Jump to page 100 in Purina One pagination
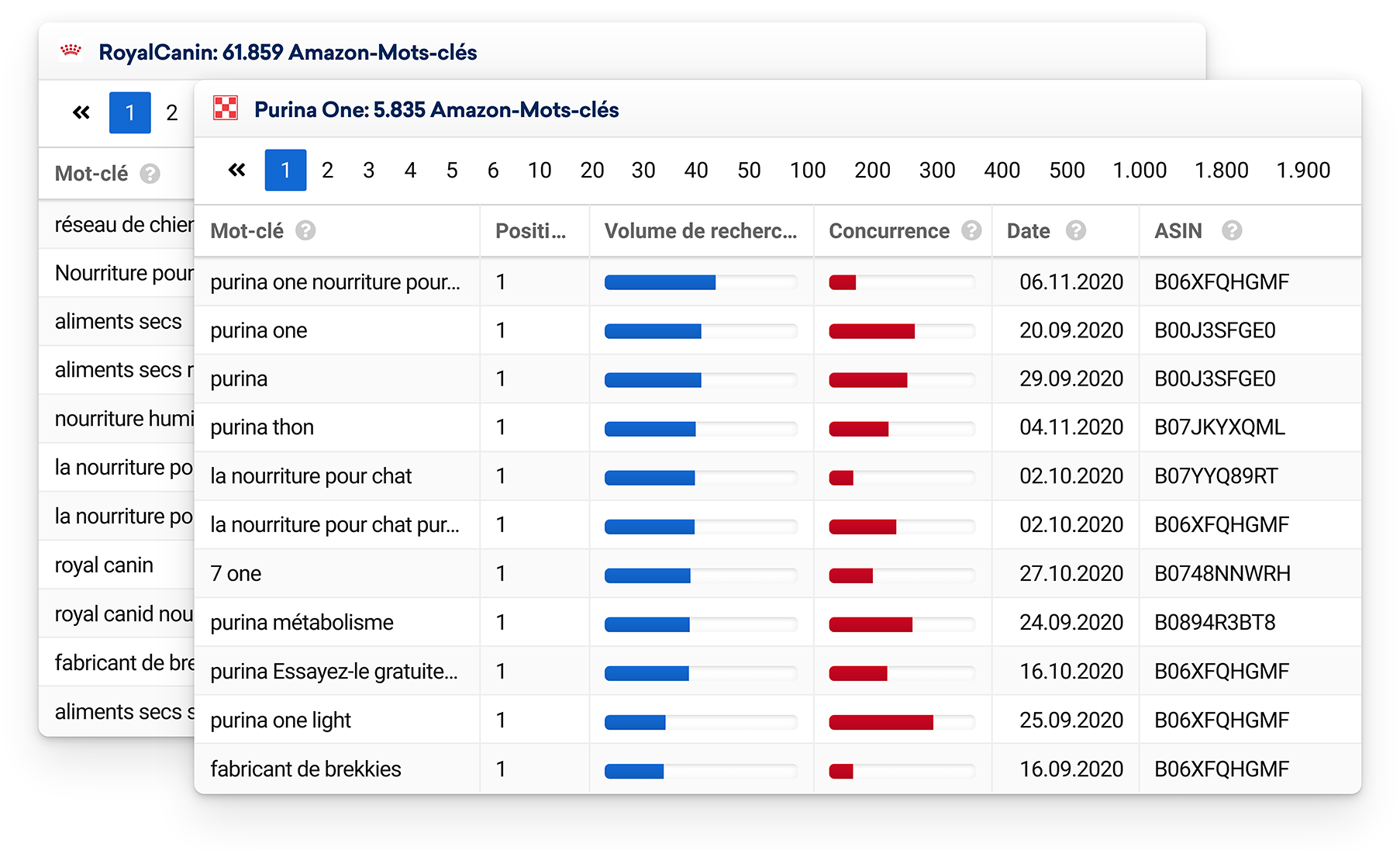This screenshot has width=1400, height=850. click(808, 170)
